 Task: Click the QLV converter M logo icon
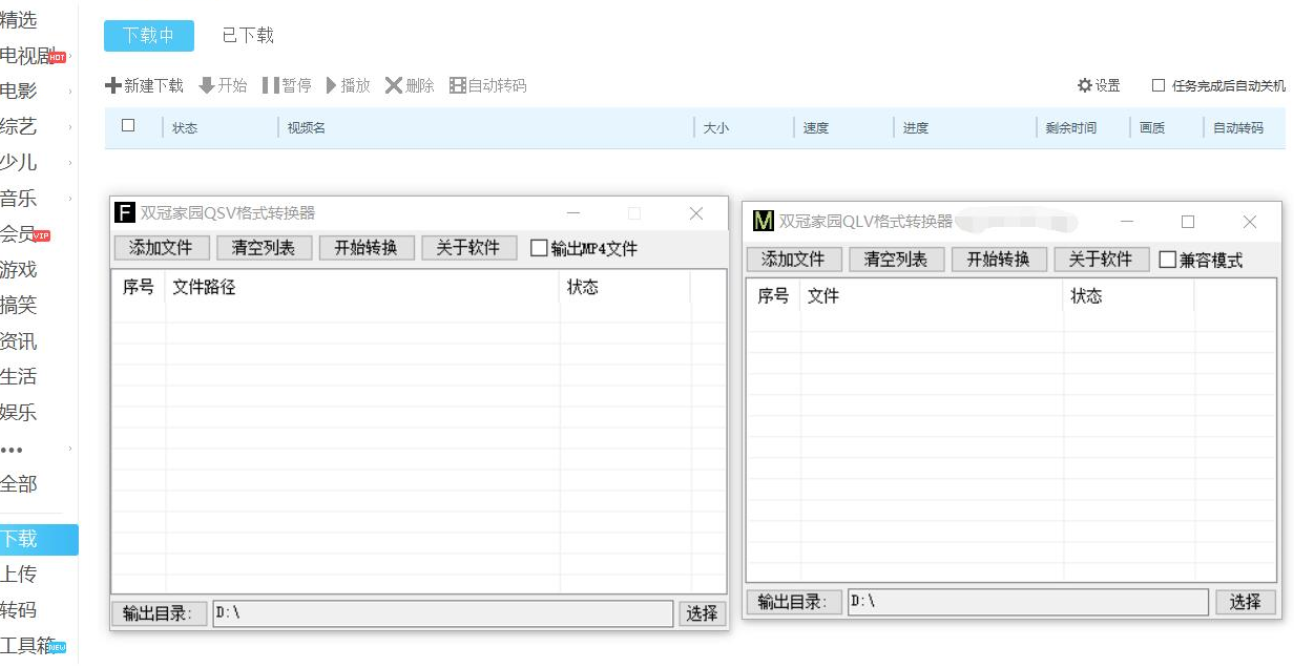pos(763,221)
